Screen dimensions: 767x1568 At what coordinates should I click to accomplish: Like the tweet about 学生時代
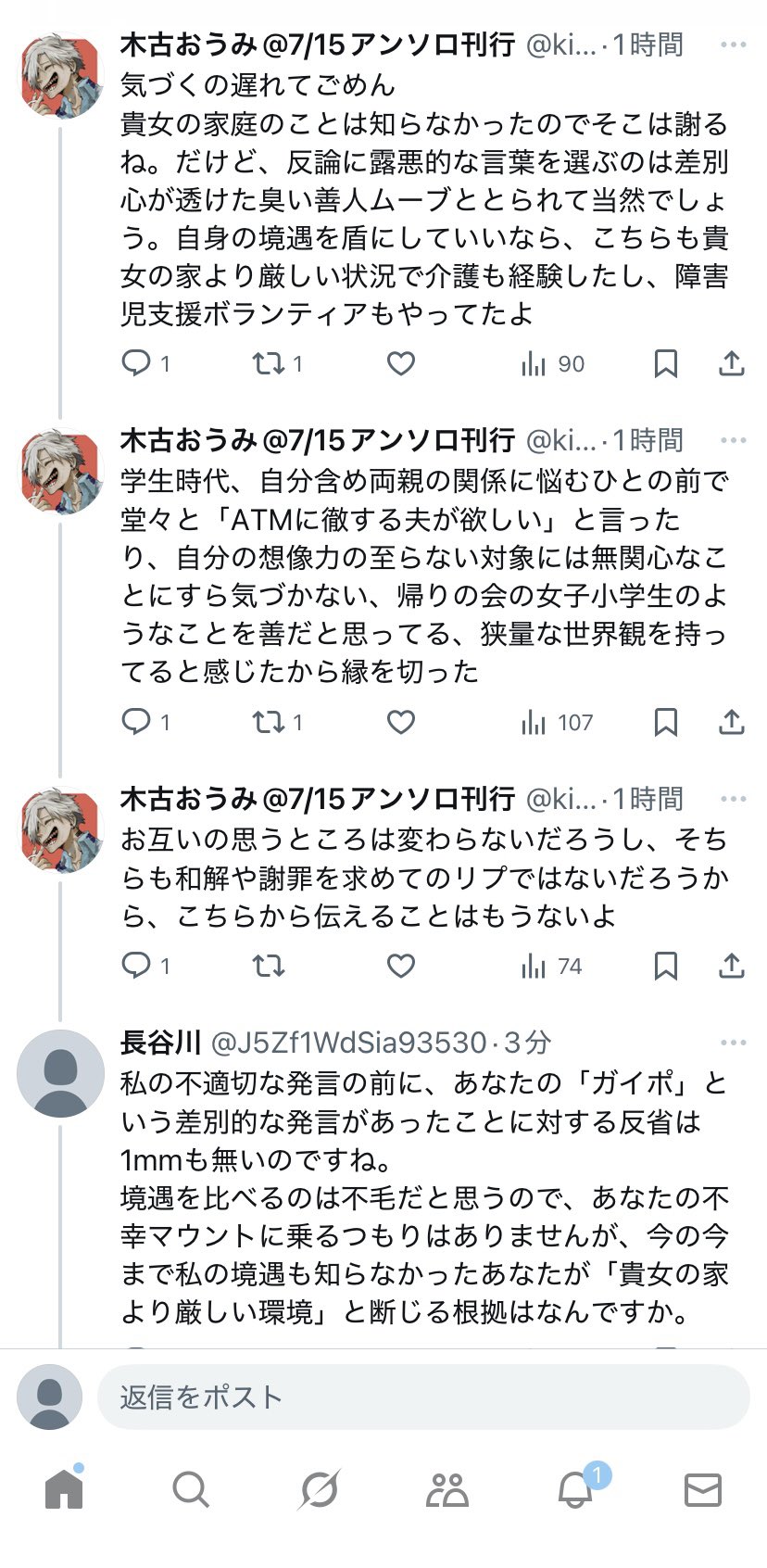tap(400, 722)
